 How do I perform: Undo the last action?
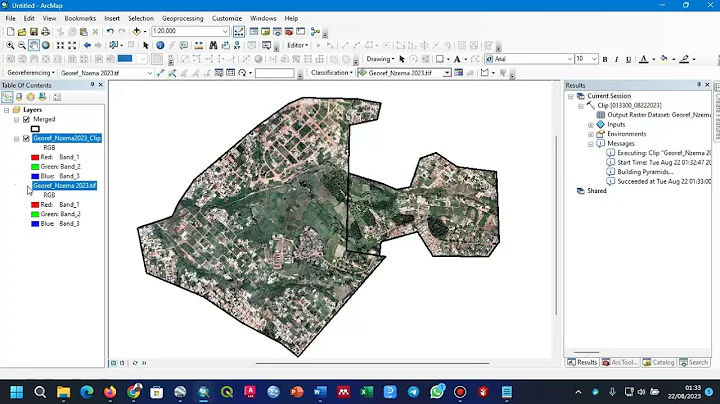(x=110, y=32)
